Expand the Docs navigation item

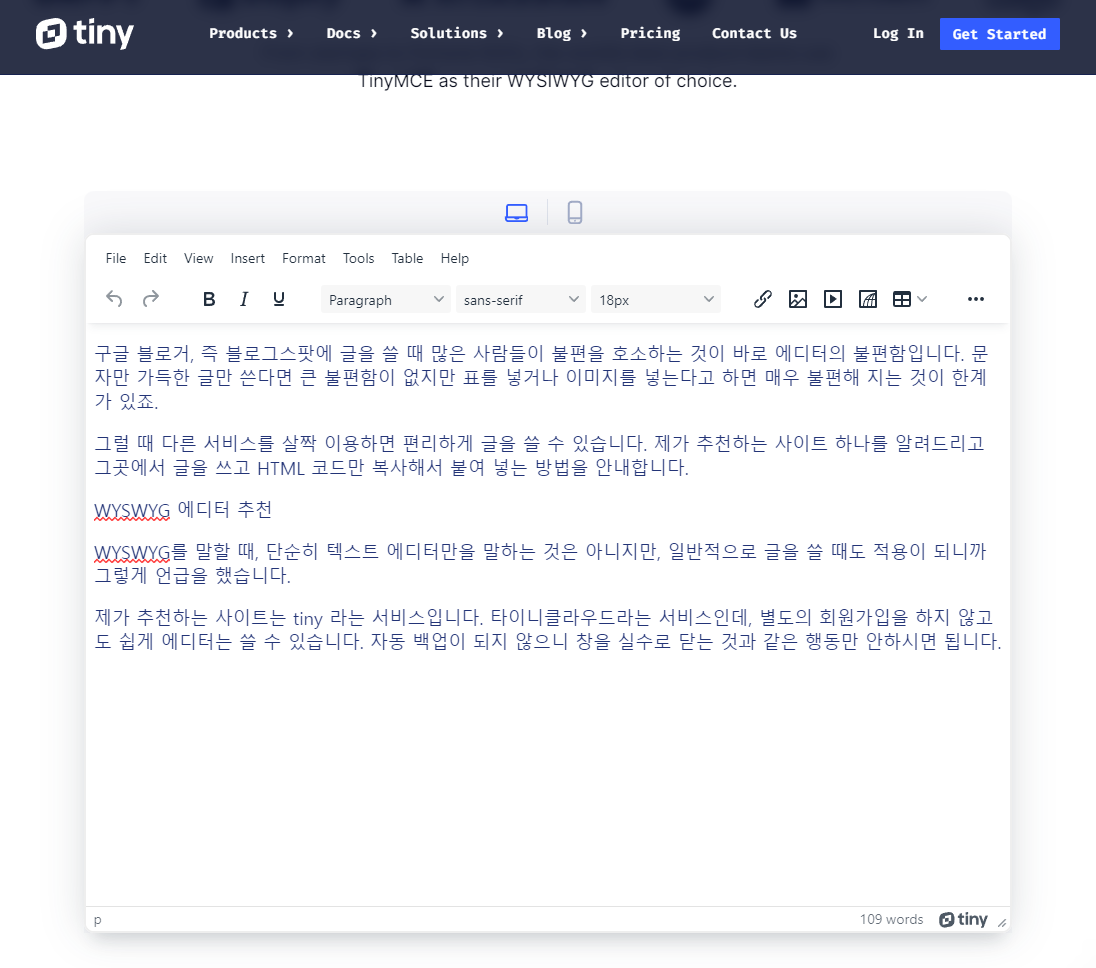tap(352, 34)
